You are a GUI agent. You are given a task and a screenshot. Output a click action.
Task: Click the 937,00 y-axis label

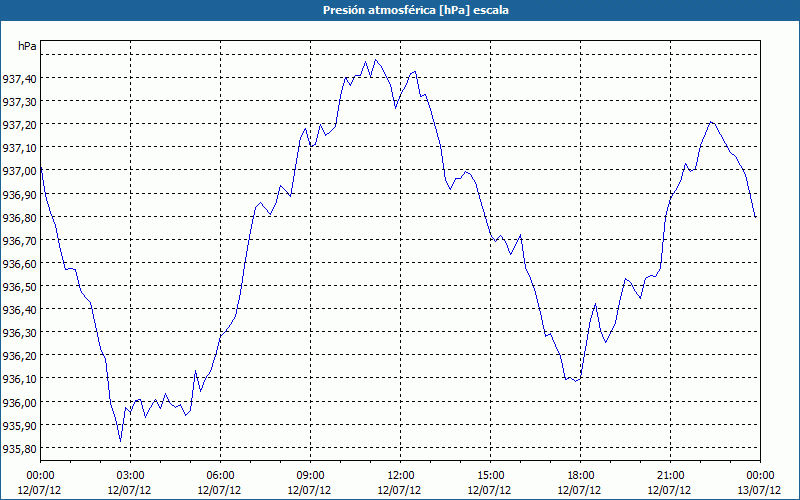point(19,171)
